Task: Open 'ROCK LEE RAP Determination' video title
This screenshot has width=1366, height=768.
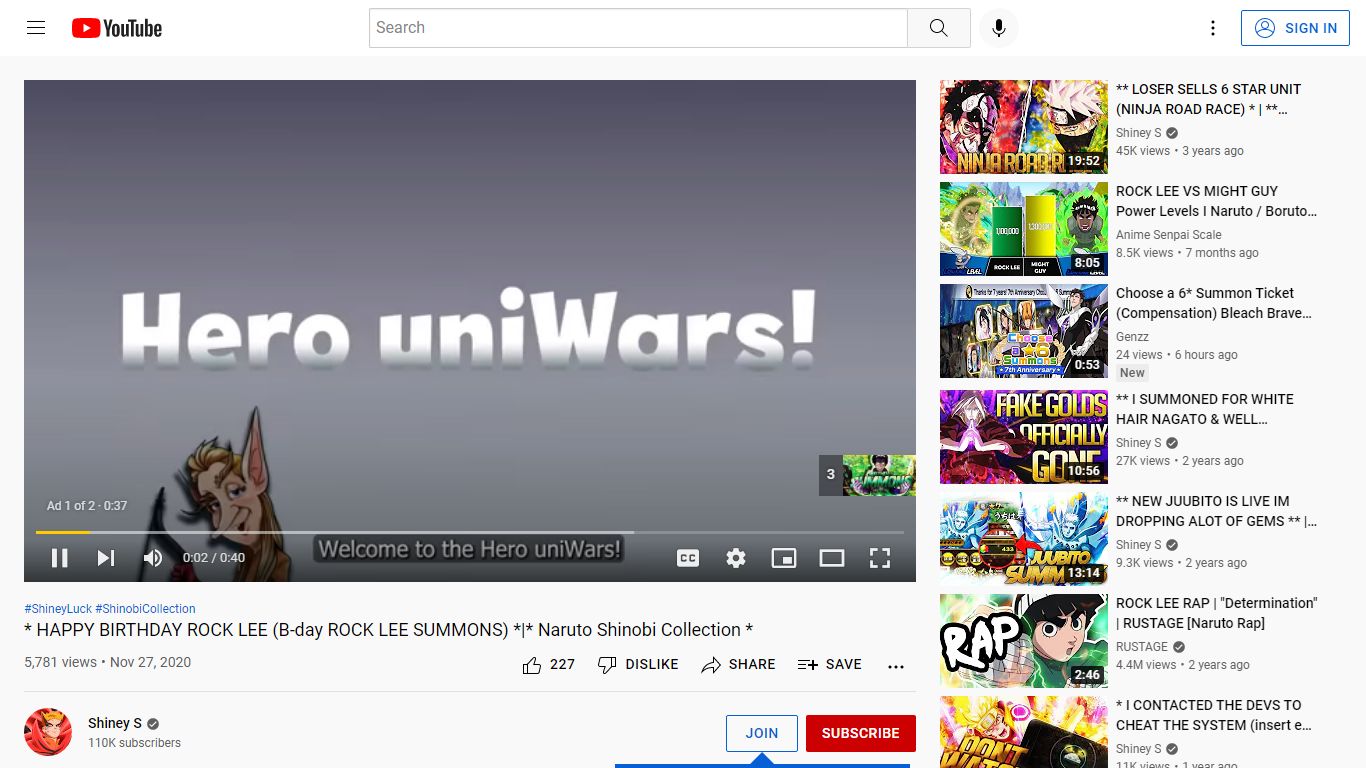Action: (1217, 613)
